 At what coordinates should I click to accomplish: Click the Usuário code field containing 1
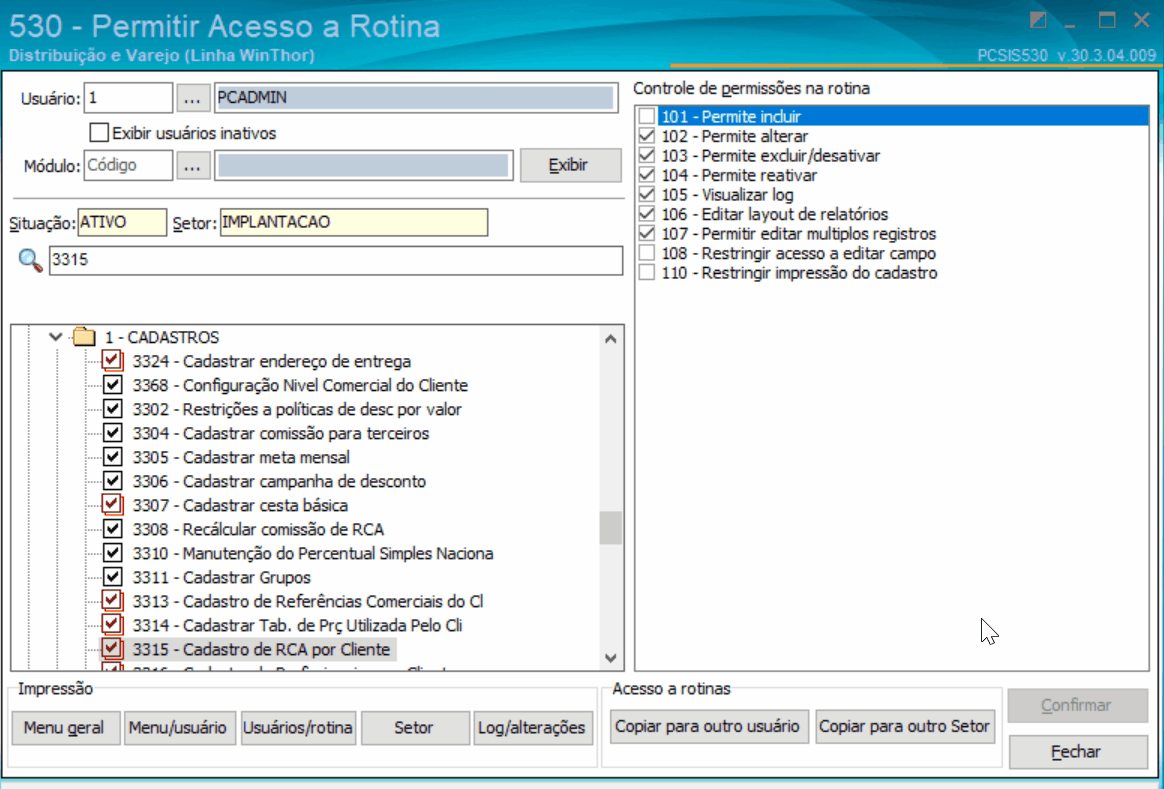[128, 98]
